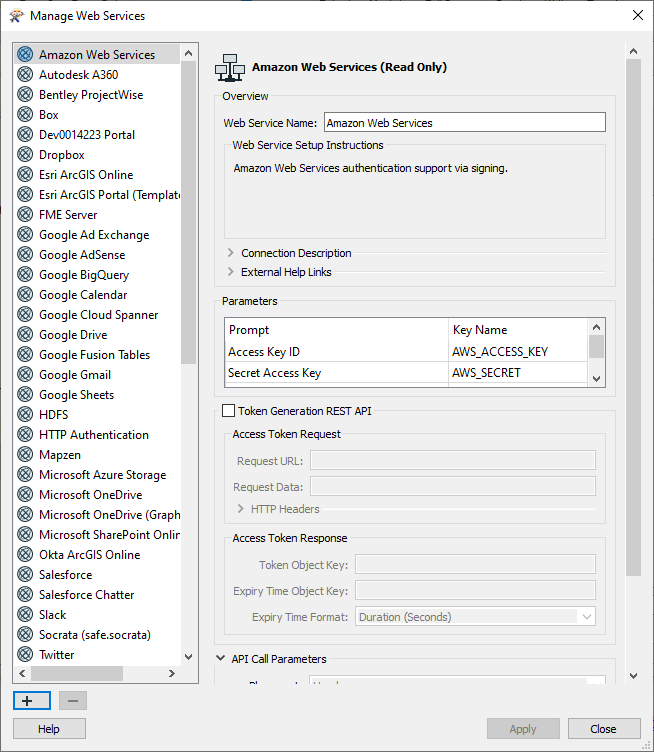Click the Web Service Name input field
This screenshot has height=752, width=654.
click(x=465, y=122)
